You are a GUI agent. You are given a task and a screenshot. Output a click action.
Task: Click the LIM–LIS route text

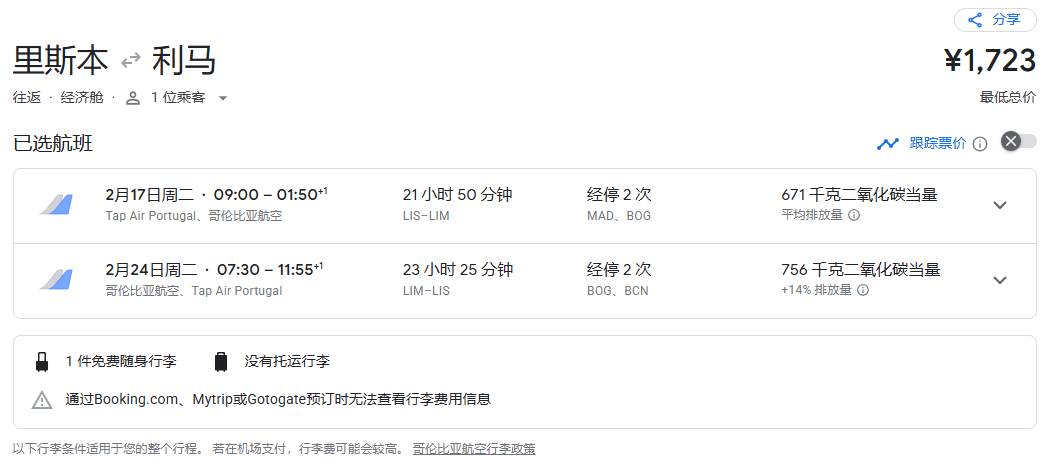[x=426, y=291]
